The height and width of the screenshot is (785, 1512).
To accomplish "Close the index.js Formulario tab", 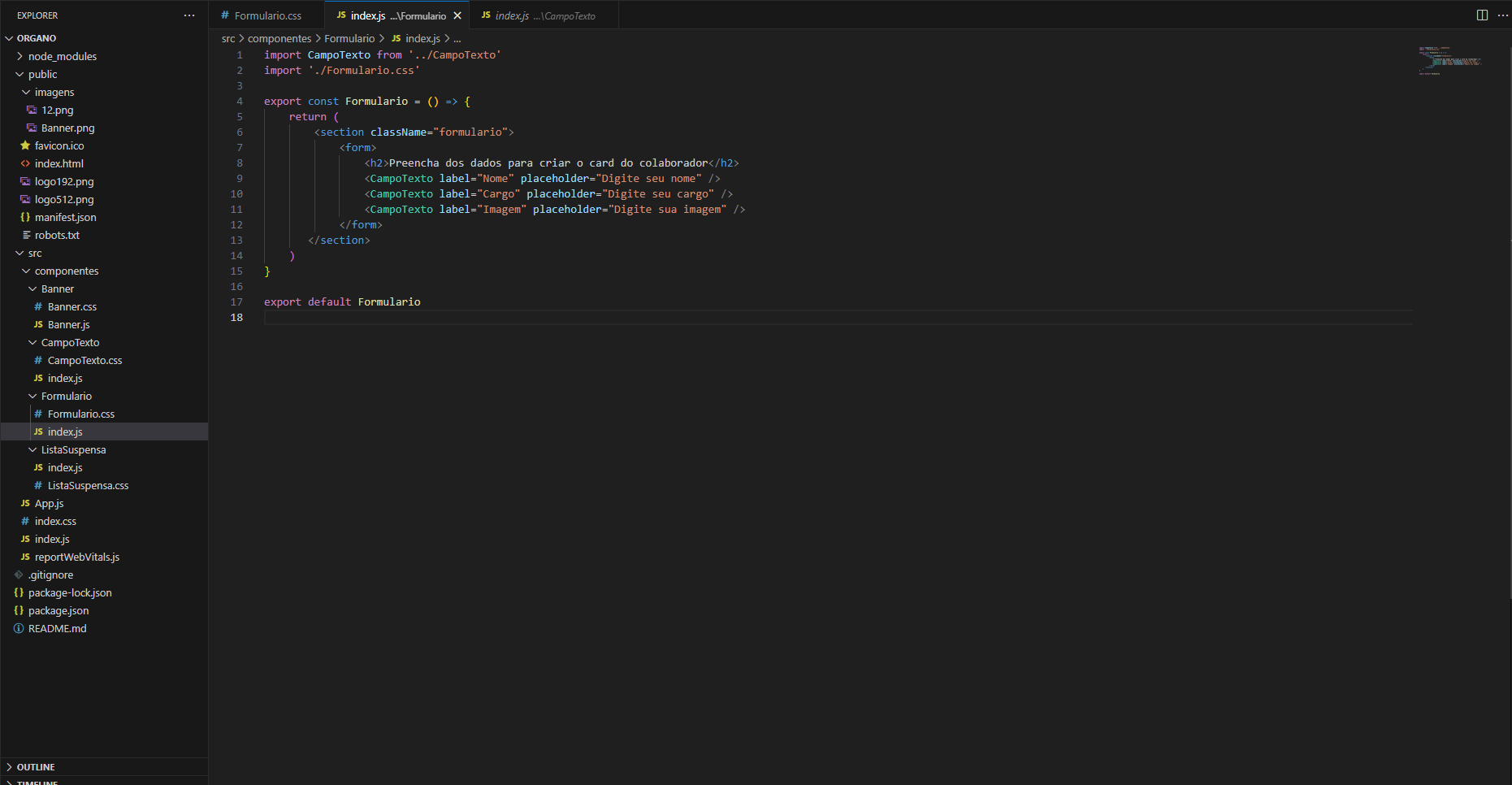I will click(457, 15).
